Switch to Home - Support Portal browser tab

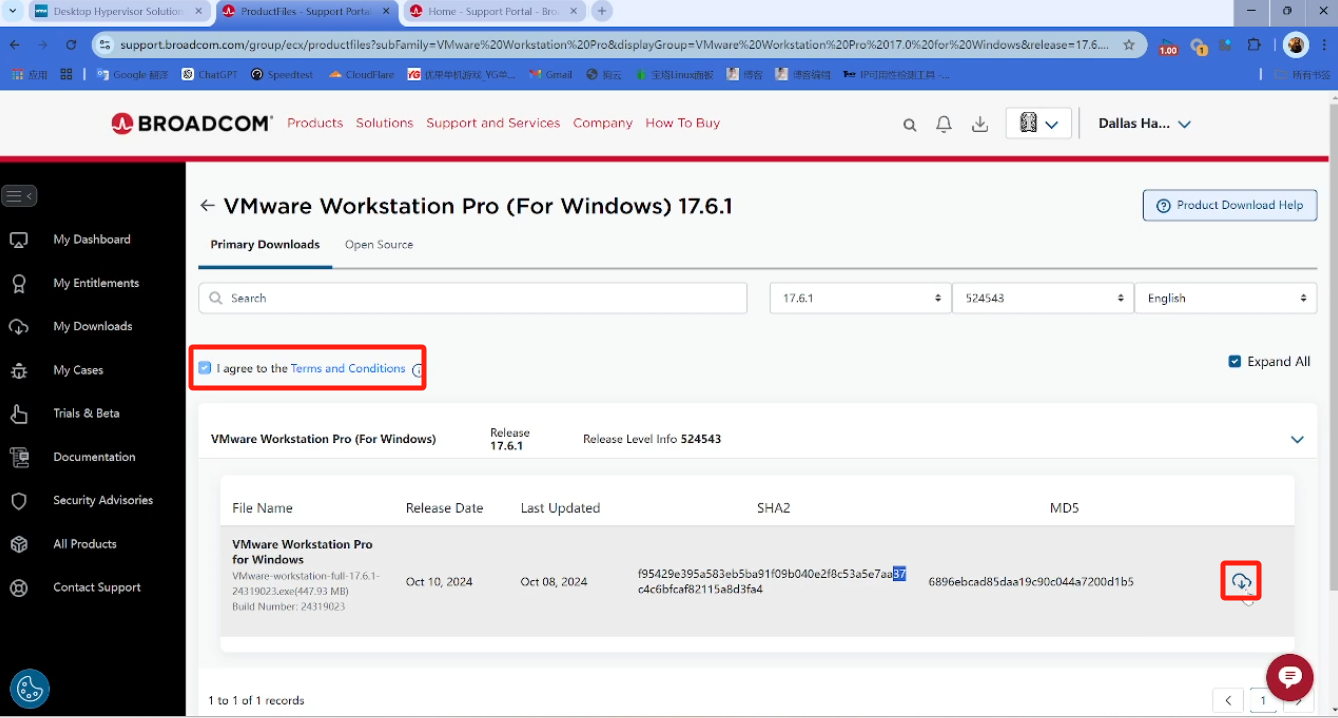[494, 12]
